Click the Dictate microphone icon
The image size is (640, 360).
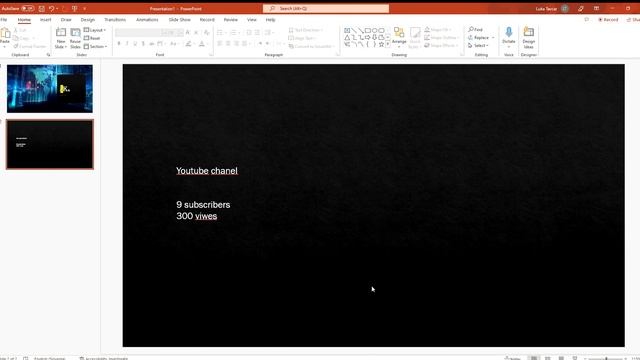pyautogui.click(x=509, y=32)
